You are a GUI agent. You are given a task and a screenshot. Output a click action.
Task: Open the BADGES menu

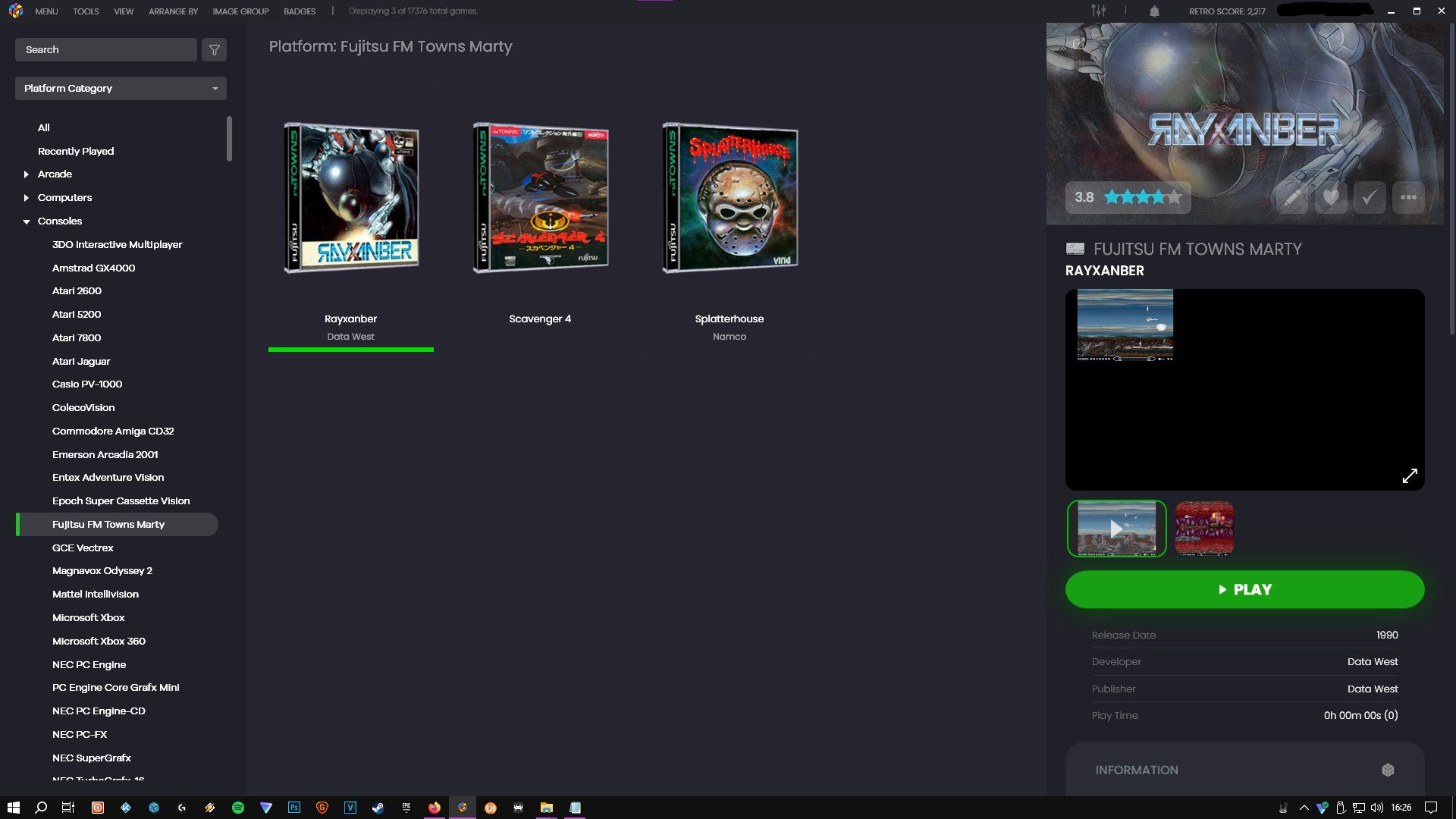[x=300, y=11]
